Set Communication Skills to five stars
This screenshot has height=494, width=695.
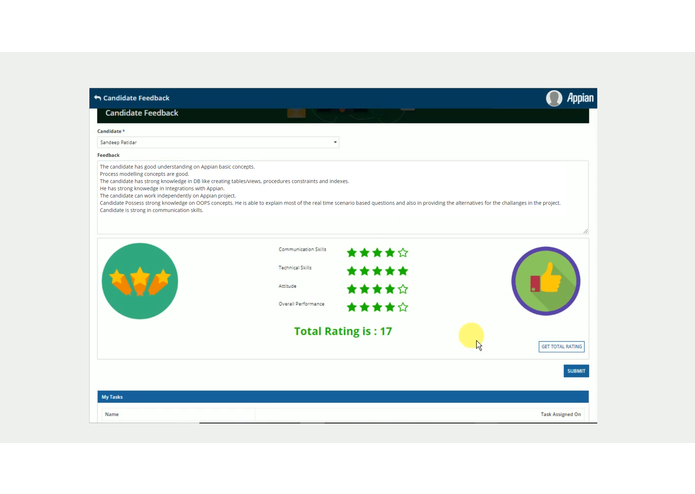(x=403, y=253)
